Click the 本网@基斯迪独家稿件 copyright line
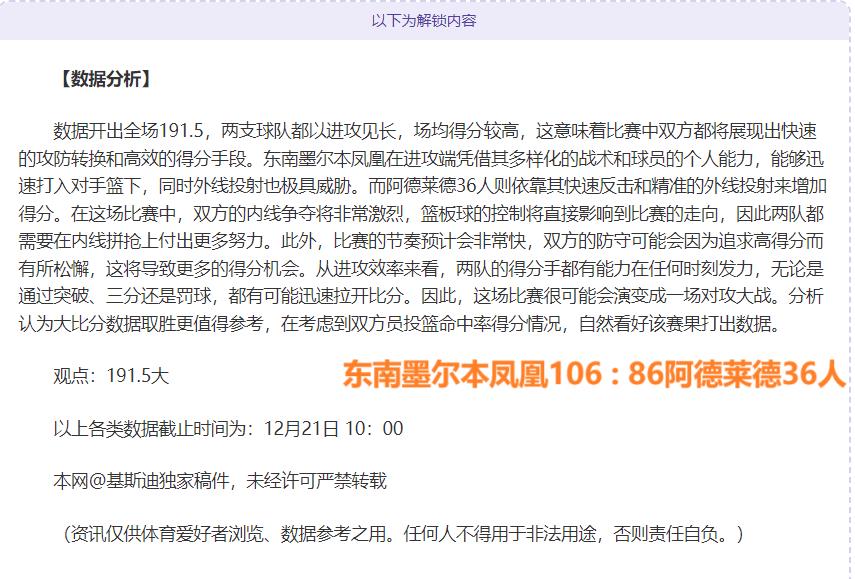Image resolution: width=855 pixels, height=579 pixels. pos(220,481)
